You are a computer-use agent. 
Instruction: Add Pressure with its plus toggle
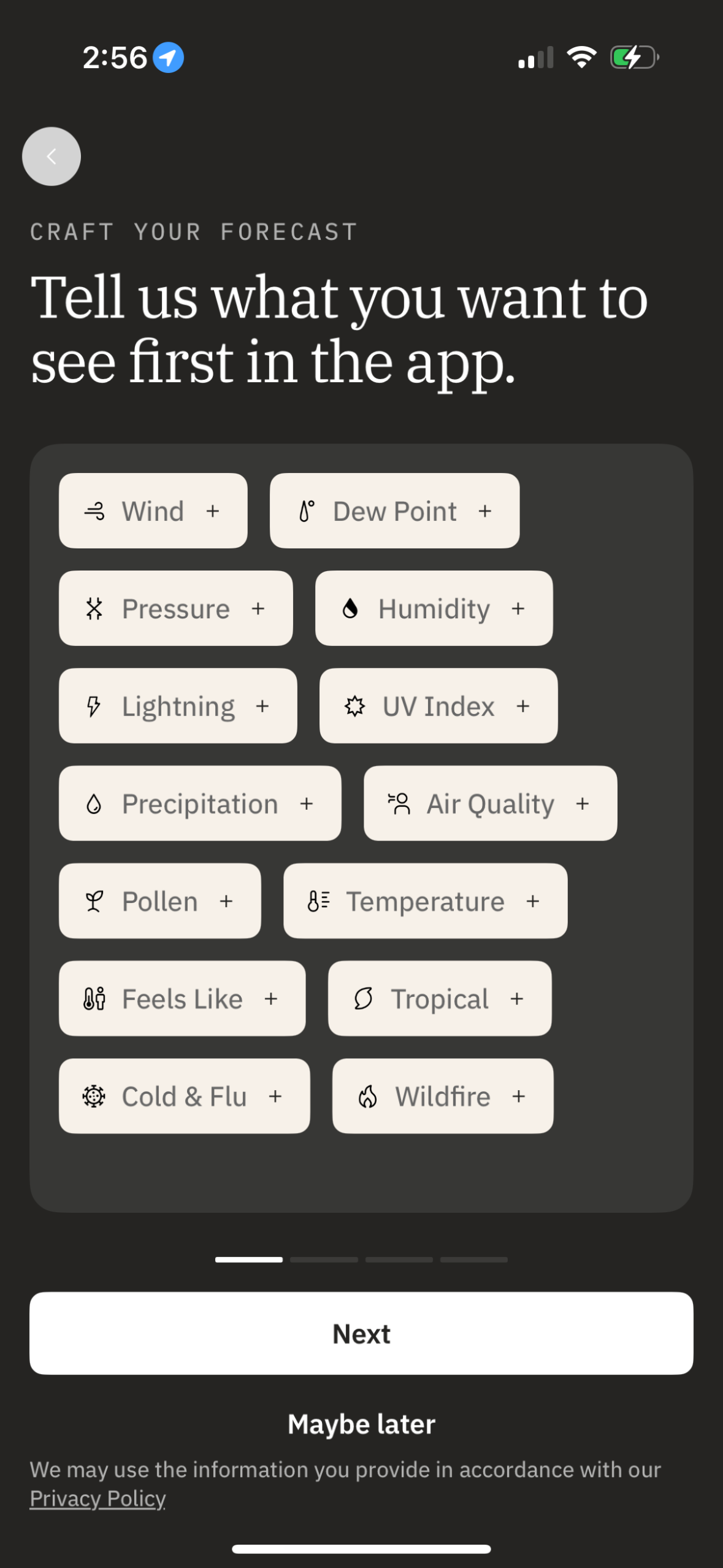pos(258,608)
